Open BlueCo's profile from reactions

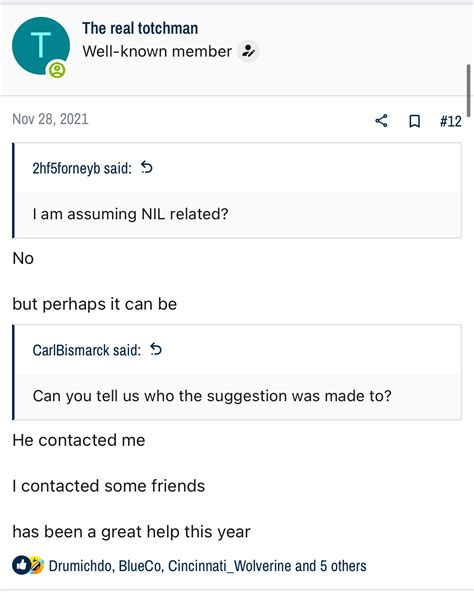(x=140, y=566)
